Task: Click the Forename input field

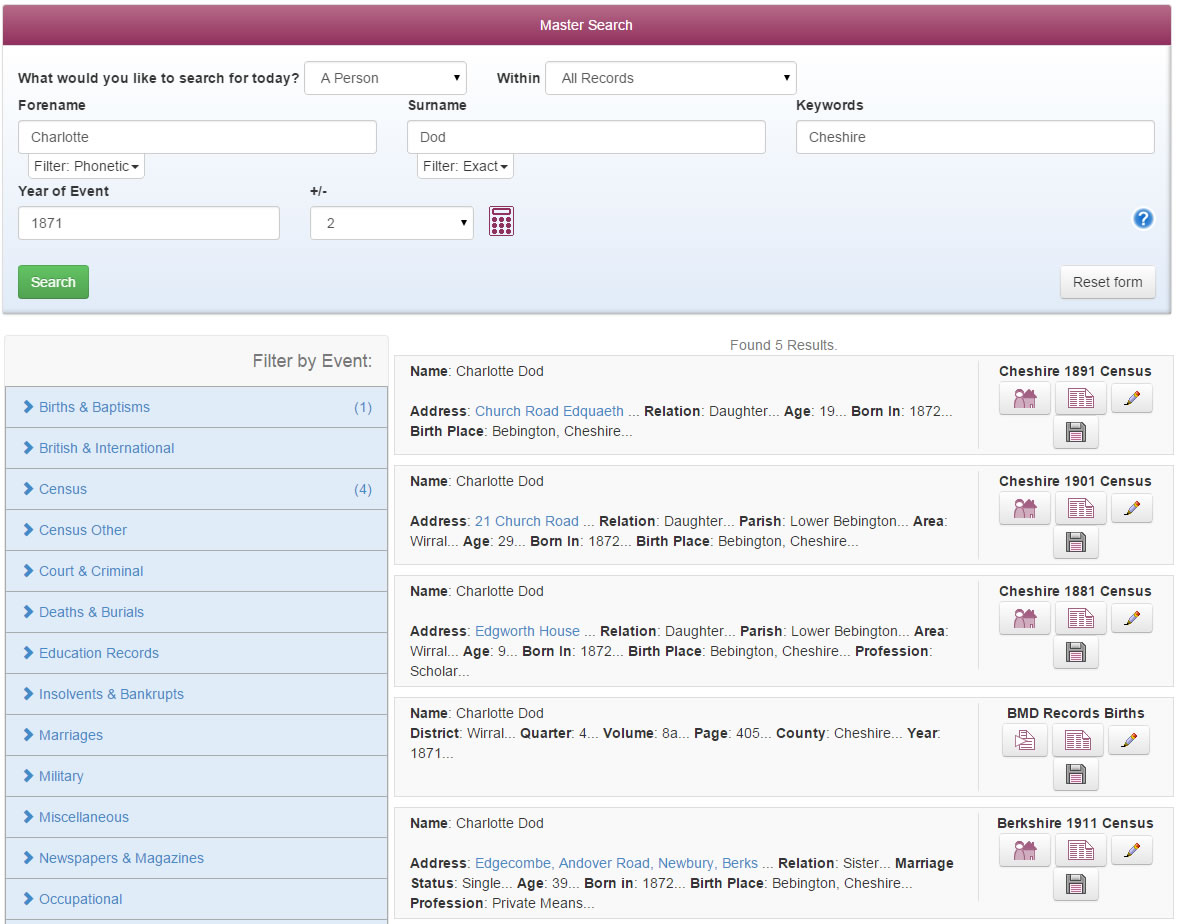Action: tap(197, 137)
